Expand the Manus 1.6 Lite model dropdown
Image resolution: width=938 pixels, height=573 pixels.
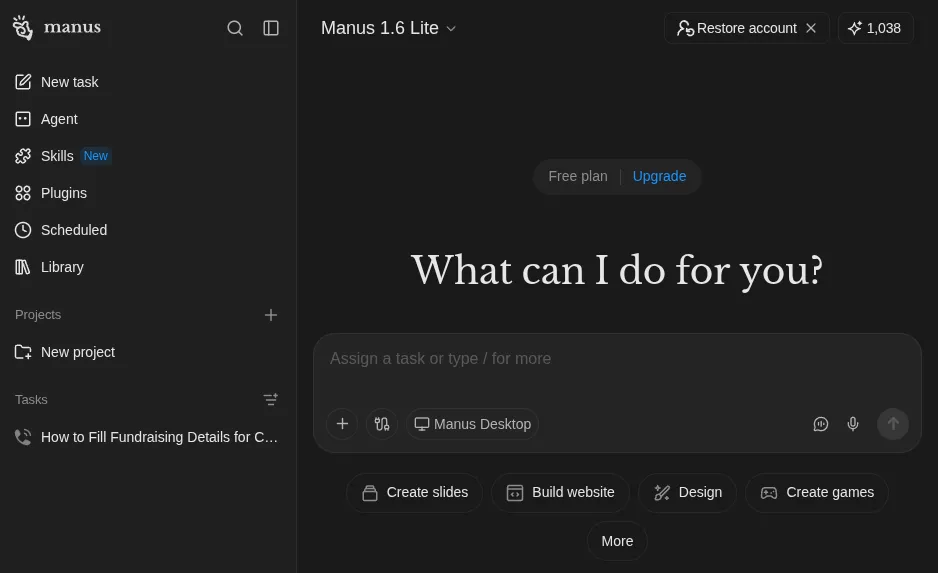(388, 28)
